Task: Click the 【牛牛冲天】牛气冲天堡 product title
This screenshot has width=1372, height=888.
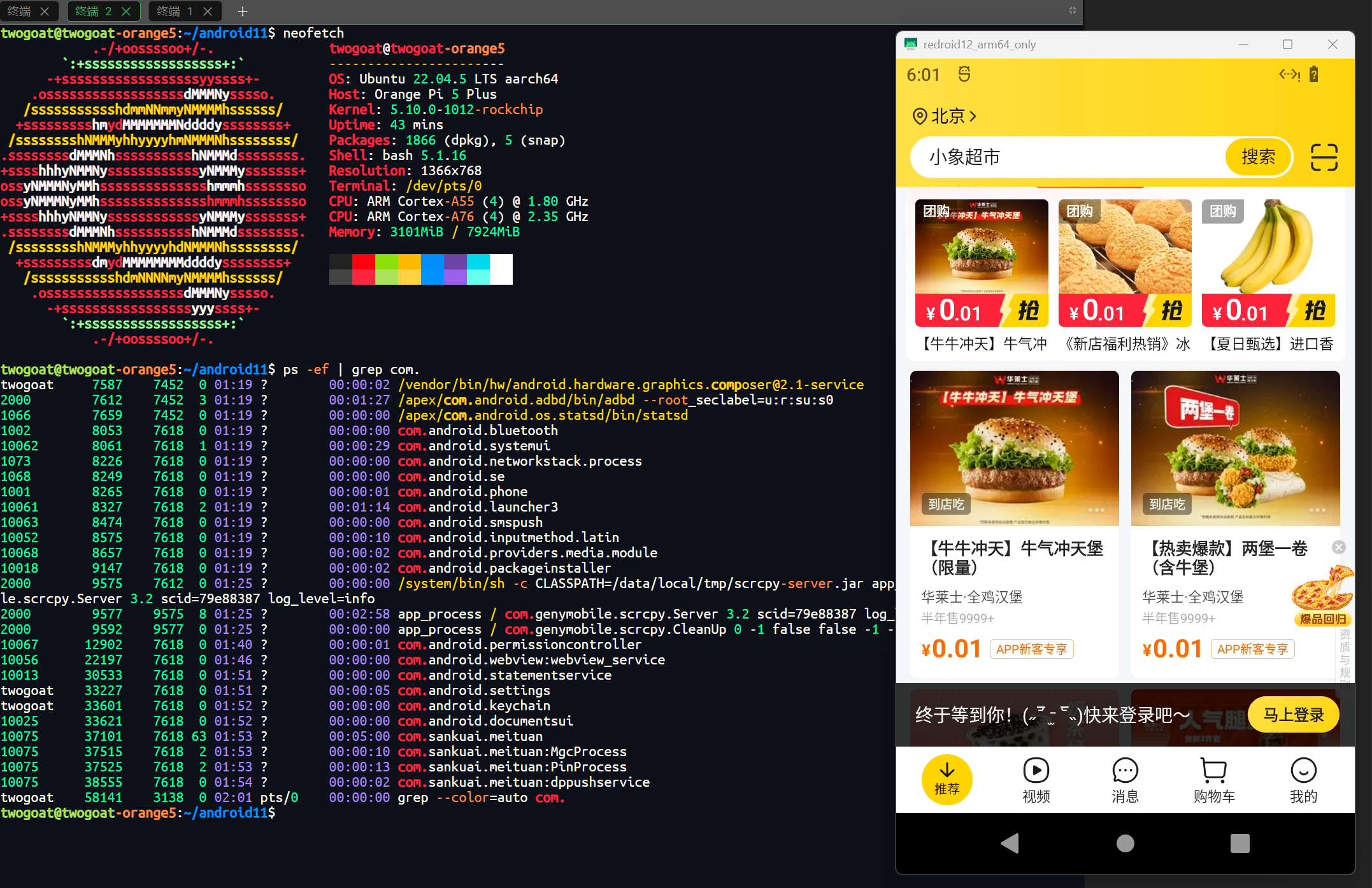Action: tap(1013, 557)
